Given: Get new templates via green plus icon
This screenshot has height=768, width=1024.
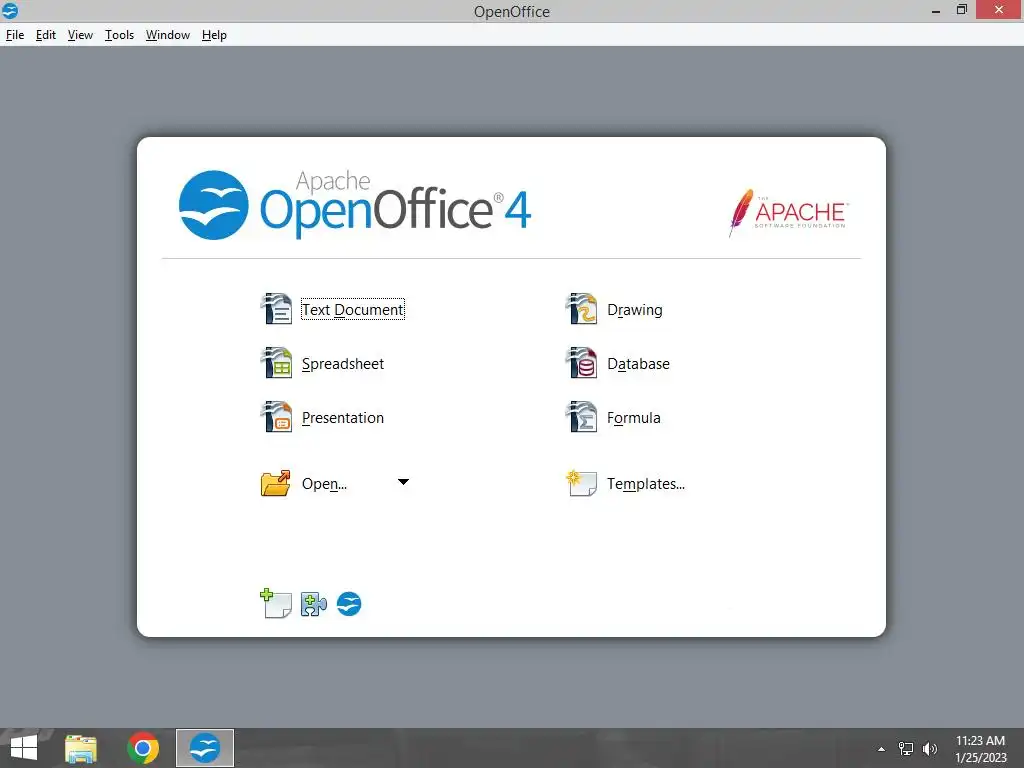Looking at the screenshot, I should 276,603.
